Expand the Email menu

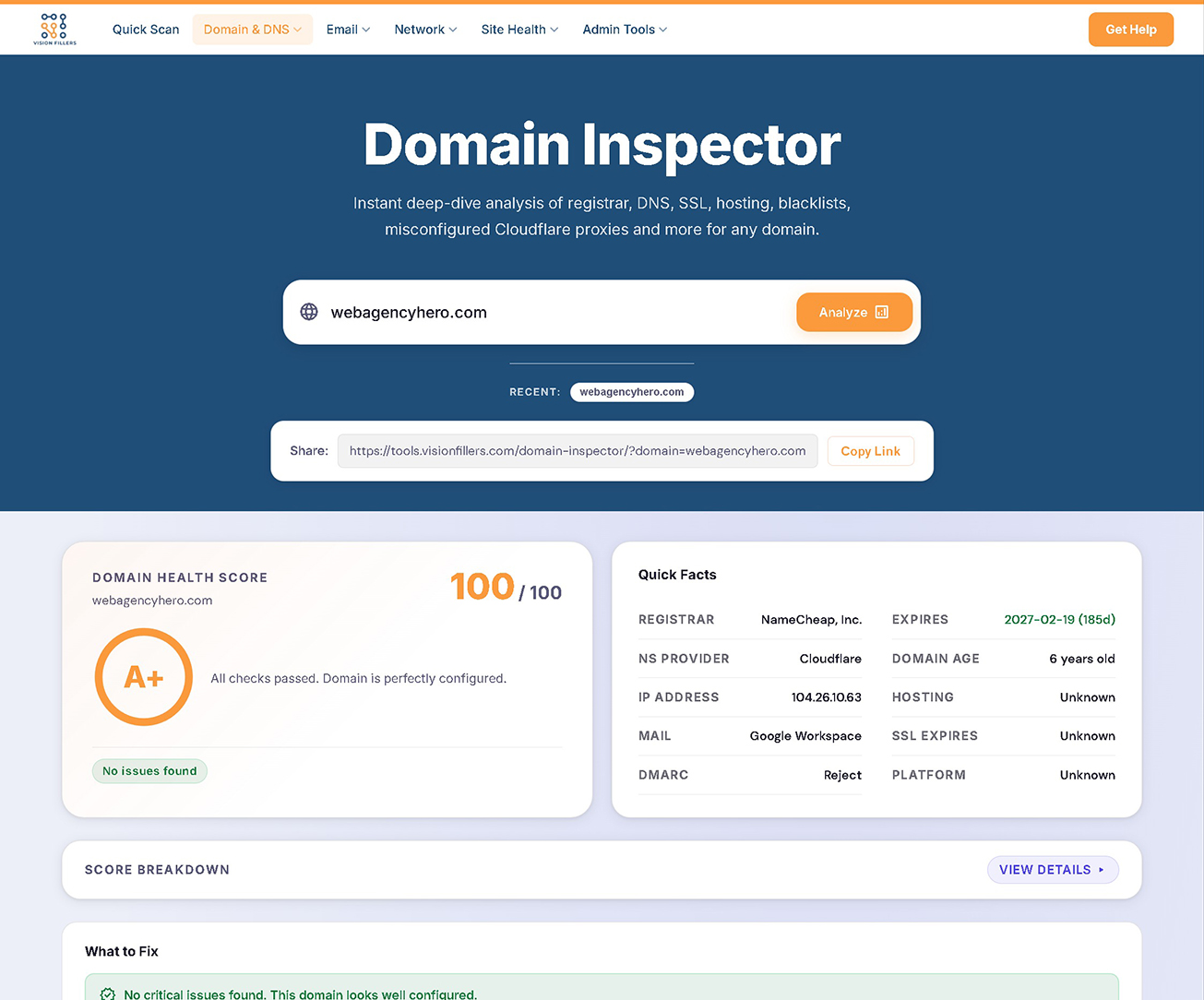348,30
